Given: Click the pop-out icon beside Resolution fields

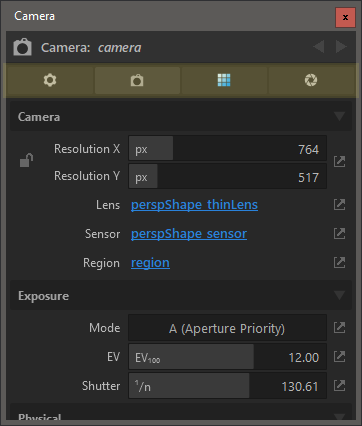Looking at the screenshot, I should coord(339,162).
